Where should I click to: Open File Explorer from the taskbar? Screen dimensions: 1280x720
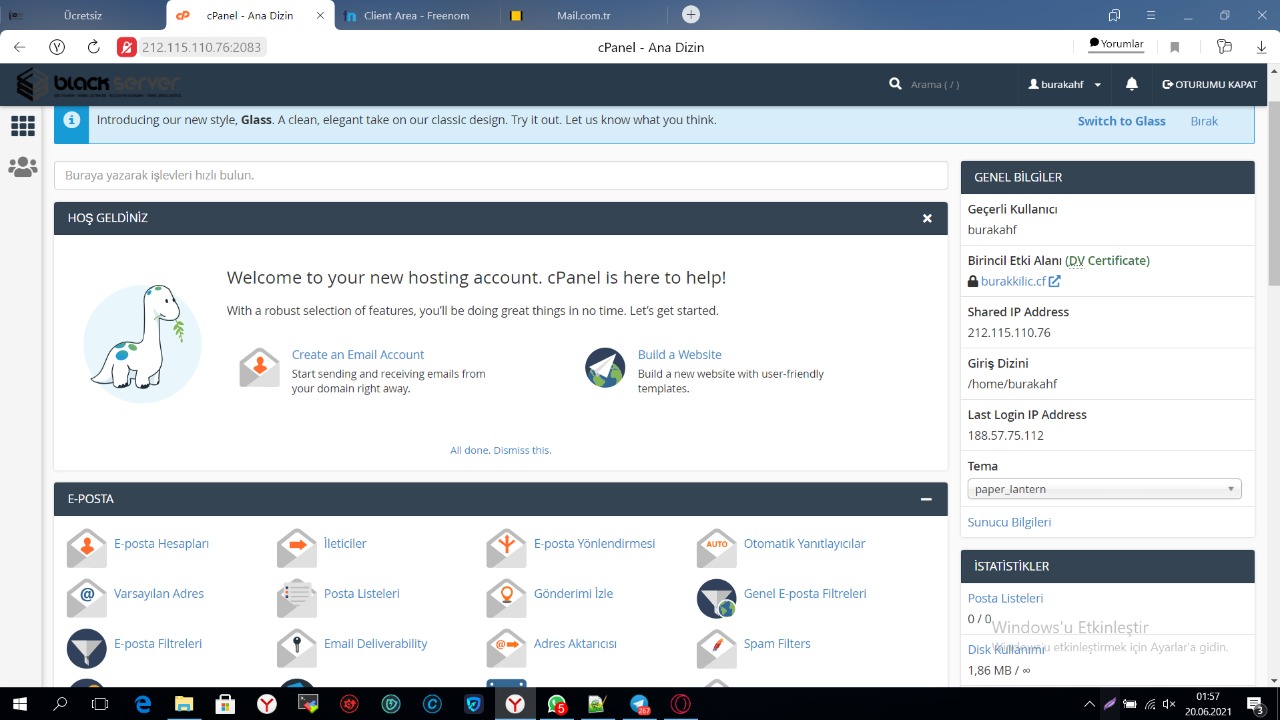pyautogui.click(x=183, y=704)
